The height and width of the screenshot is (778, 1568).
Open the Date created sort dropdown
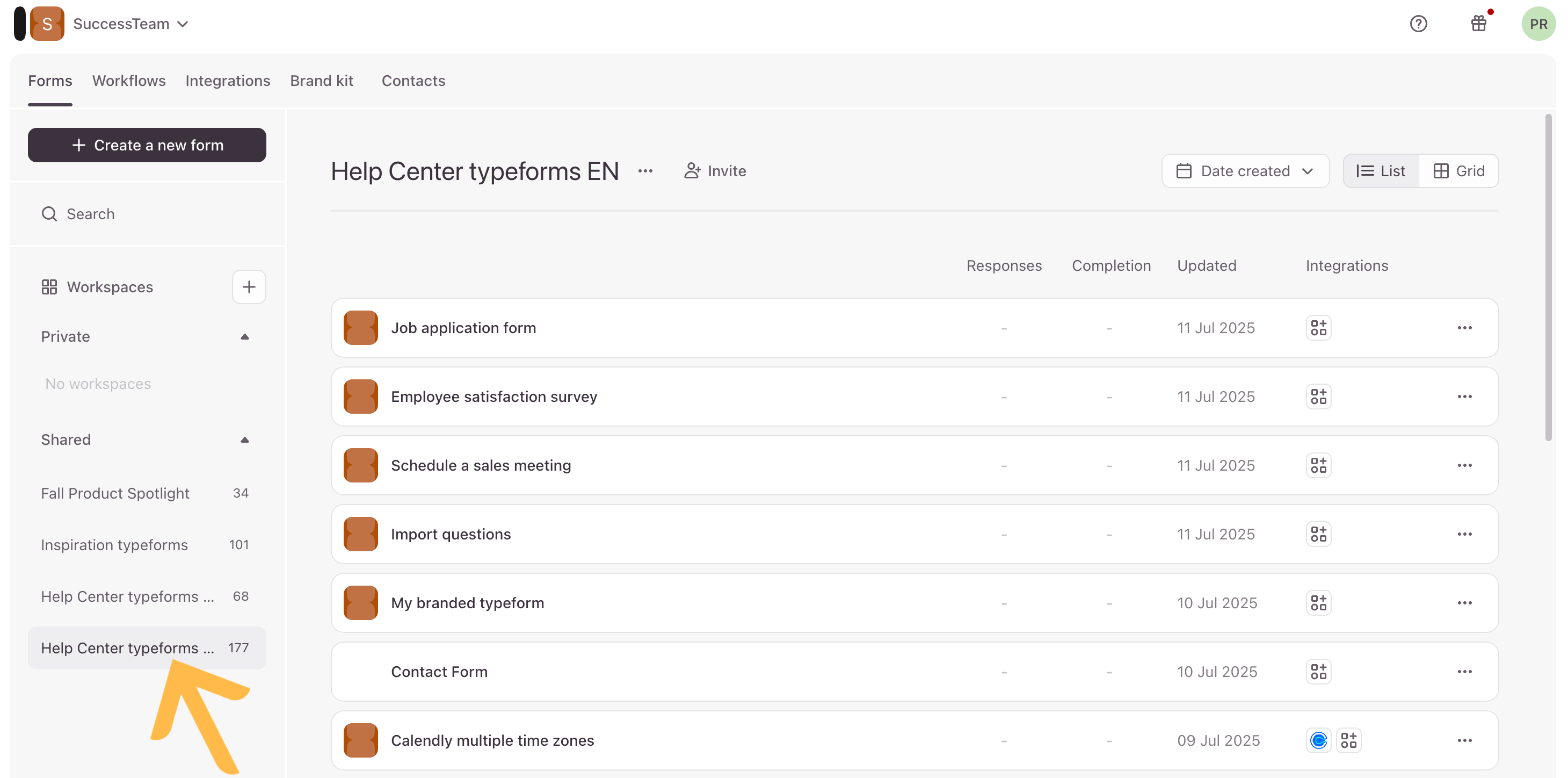1245,171
